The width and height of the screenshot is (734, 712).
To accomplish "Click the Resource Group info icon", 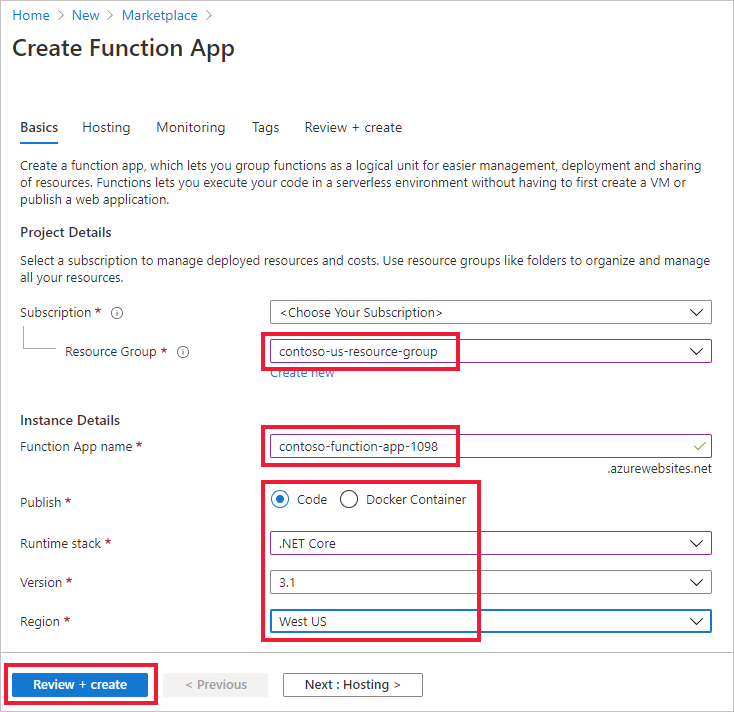I will point(183,352).
